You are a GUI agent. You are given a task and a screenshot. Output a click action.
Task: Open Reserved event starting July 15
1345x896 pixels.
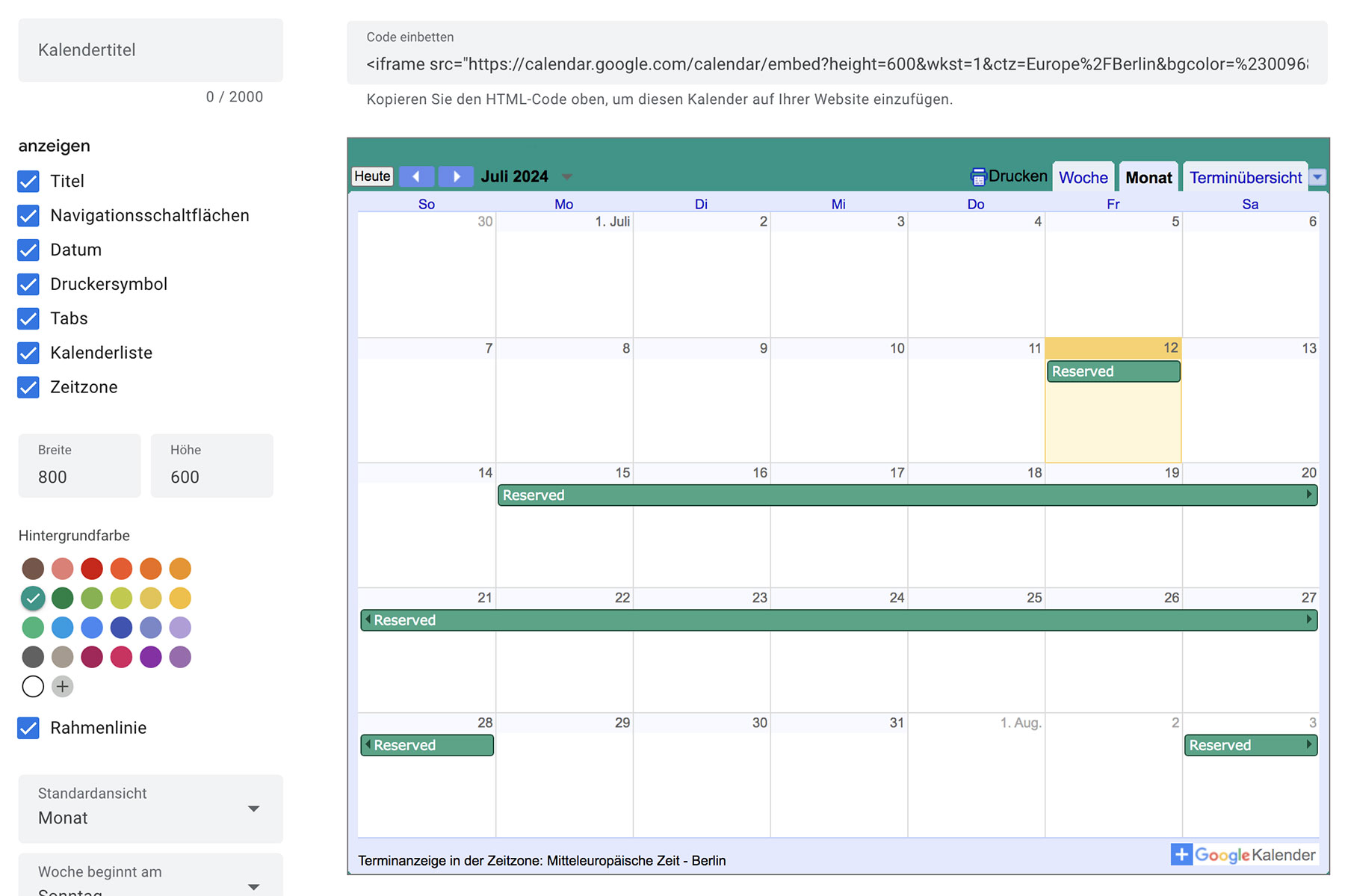click(907, 495)
